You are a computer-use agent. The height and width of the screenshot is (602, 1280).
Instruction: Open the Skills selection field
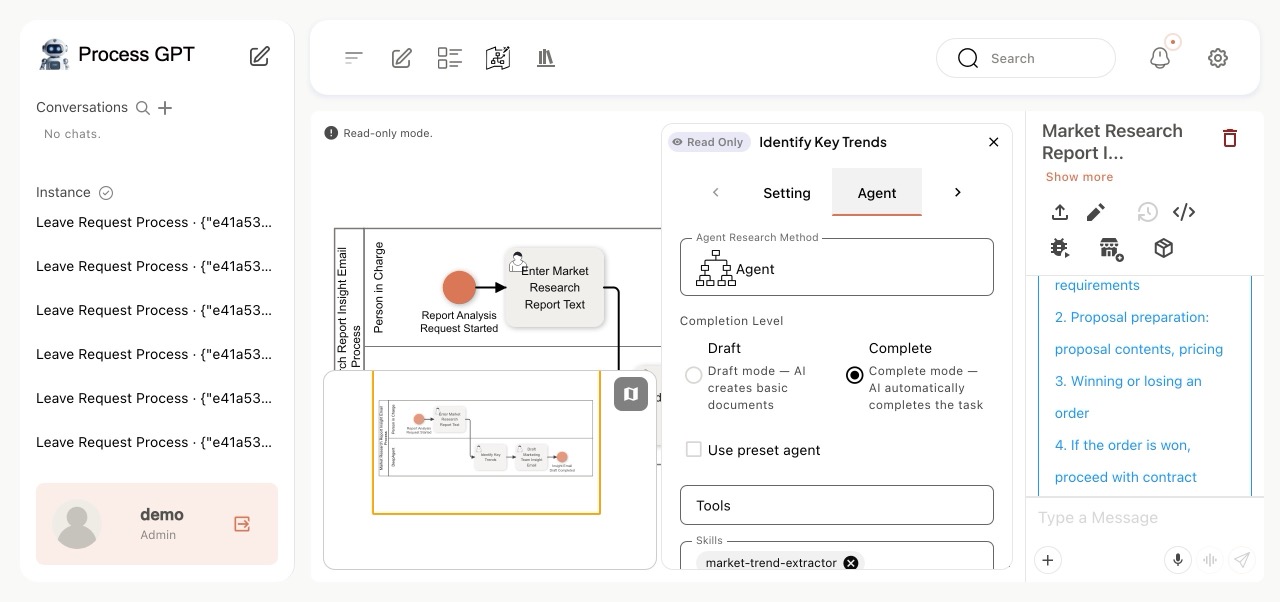837,556
